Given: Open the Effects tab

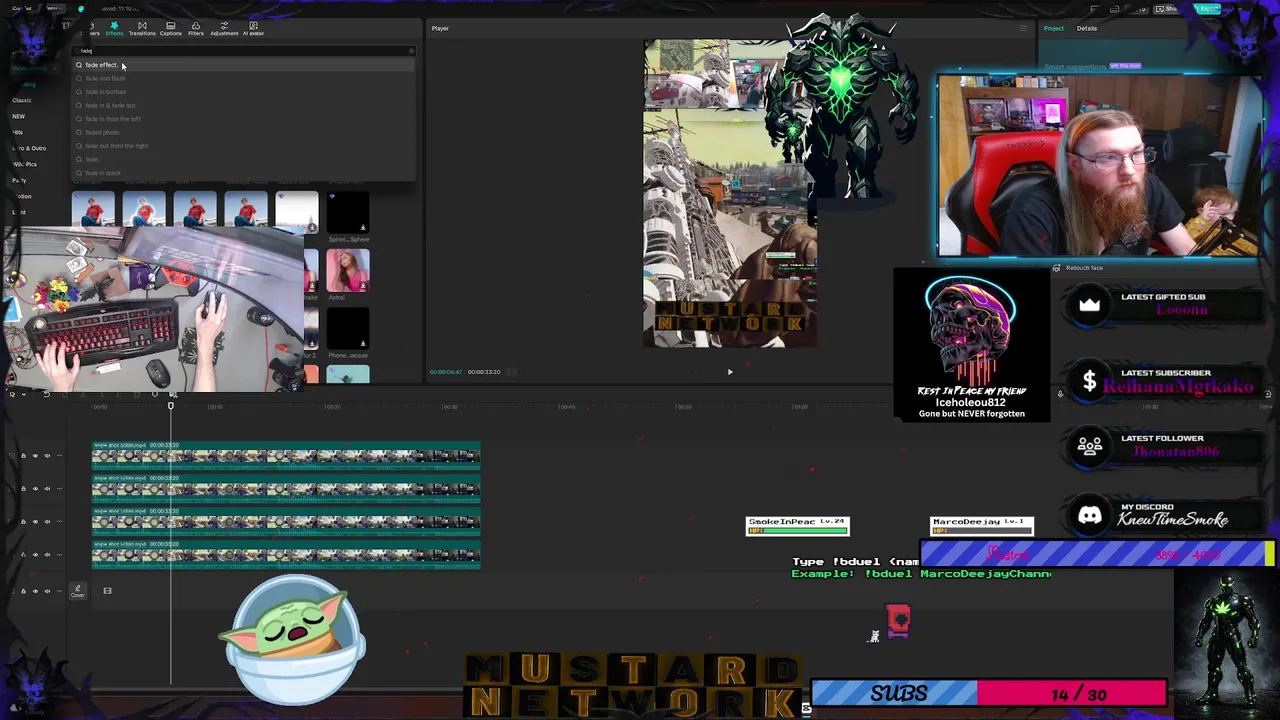Looking at the screenshot, I should tap(114, 29).
